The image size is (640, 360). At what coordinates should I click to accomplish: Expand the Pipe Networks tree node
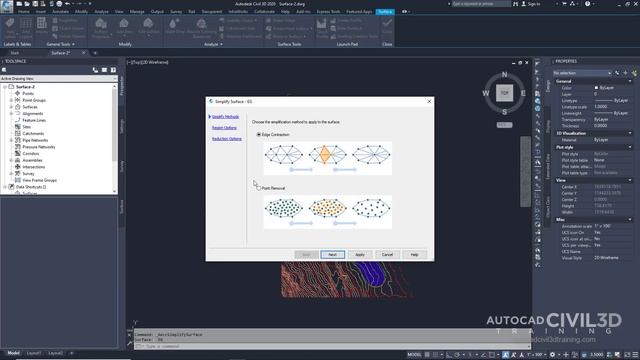(11, 140)
